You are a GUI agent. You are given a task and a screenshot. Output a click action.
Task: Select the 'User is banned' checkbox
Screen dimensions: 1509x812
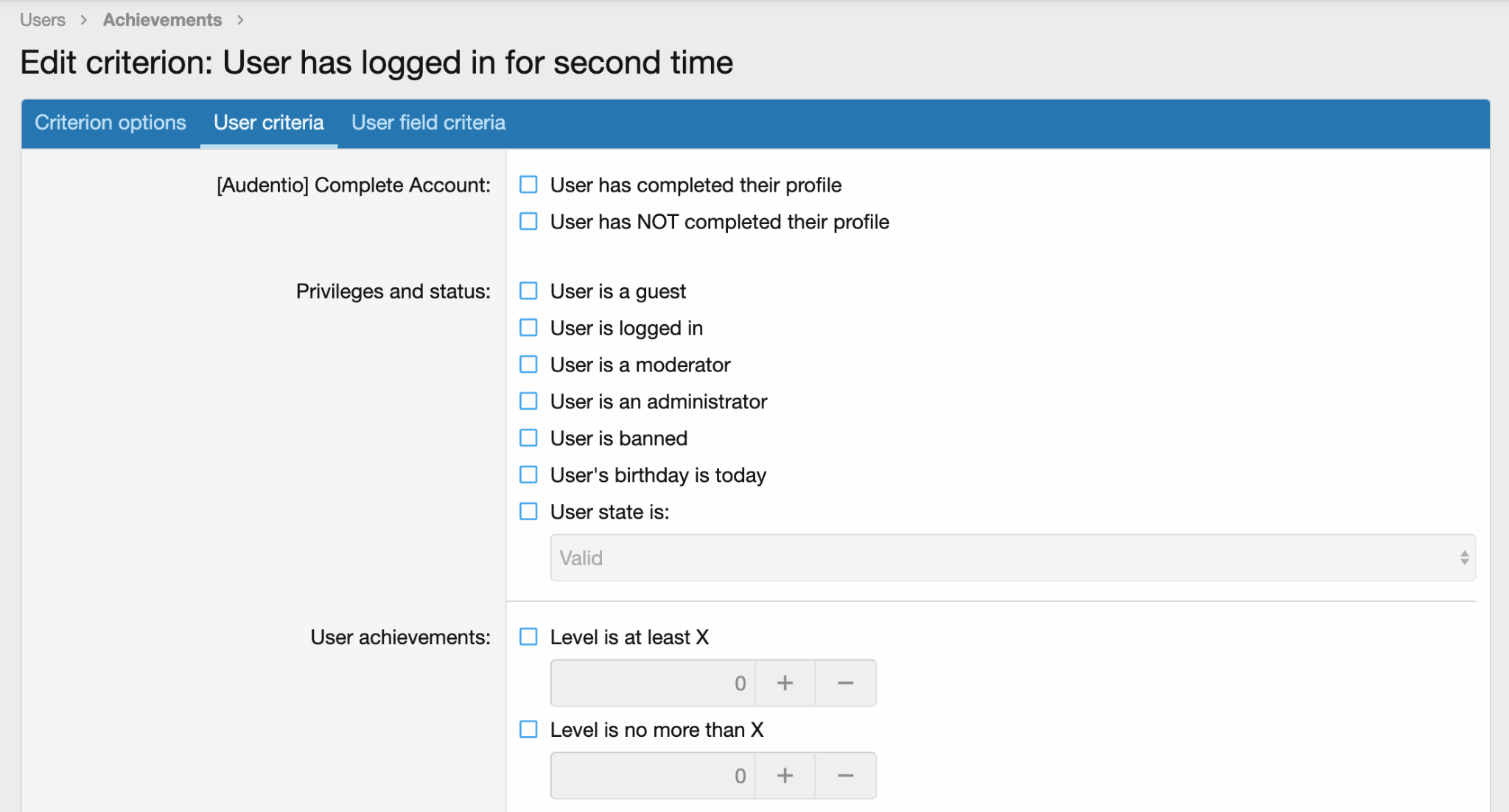tap(528, 438)
